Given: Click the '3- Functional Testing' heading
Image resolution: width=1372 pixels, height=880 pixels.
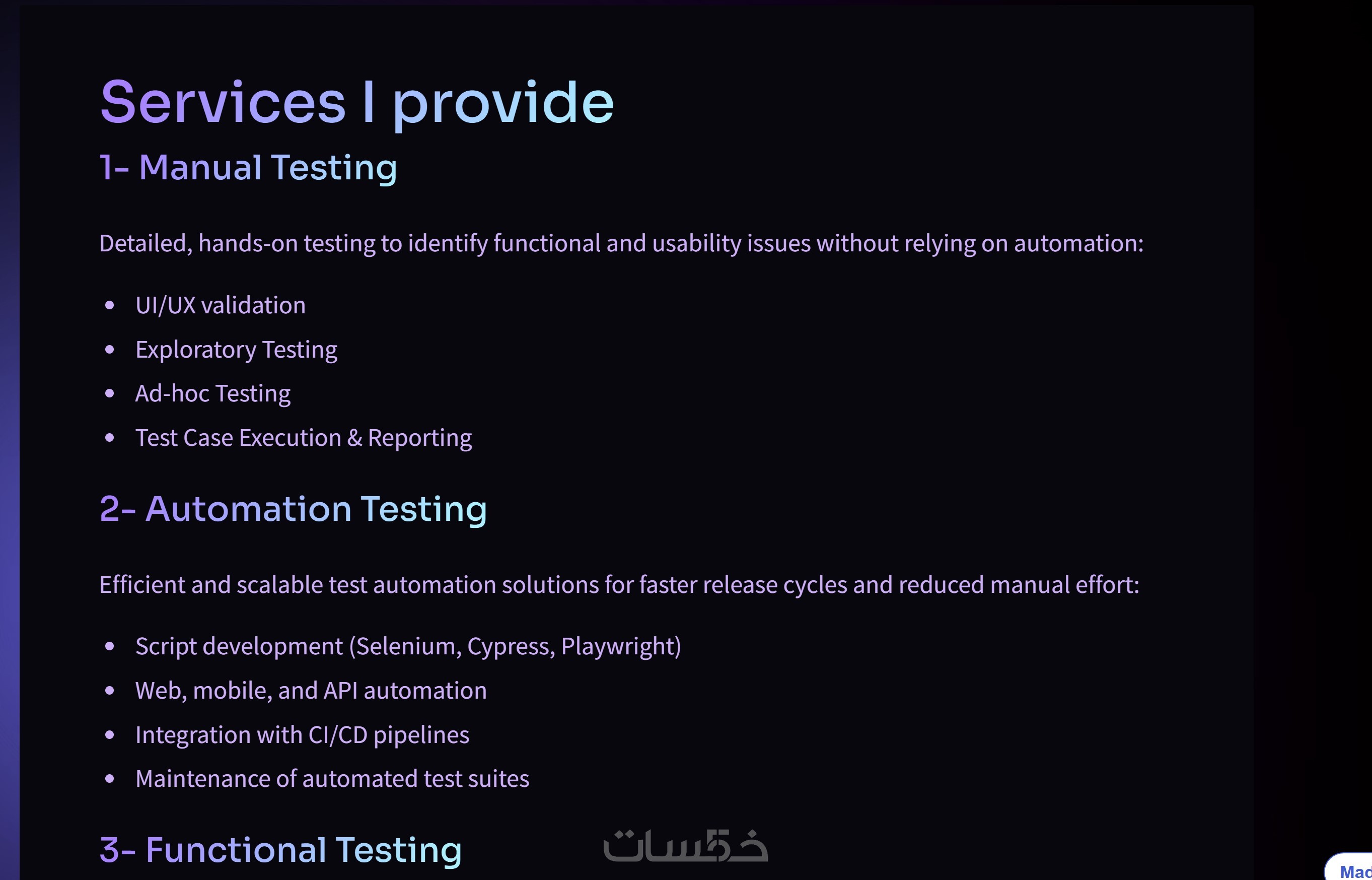Looking at the screenshot, I should tap(280, 850).
